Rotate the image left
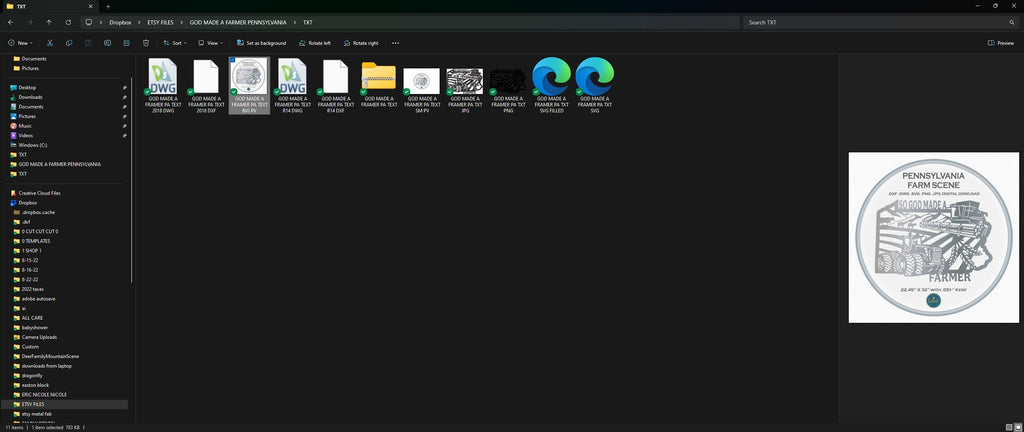This screenshot has height=432, width=1024. pos(315,43)
